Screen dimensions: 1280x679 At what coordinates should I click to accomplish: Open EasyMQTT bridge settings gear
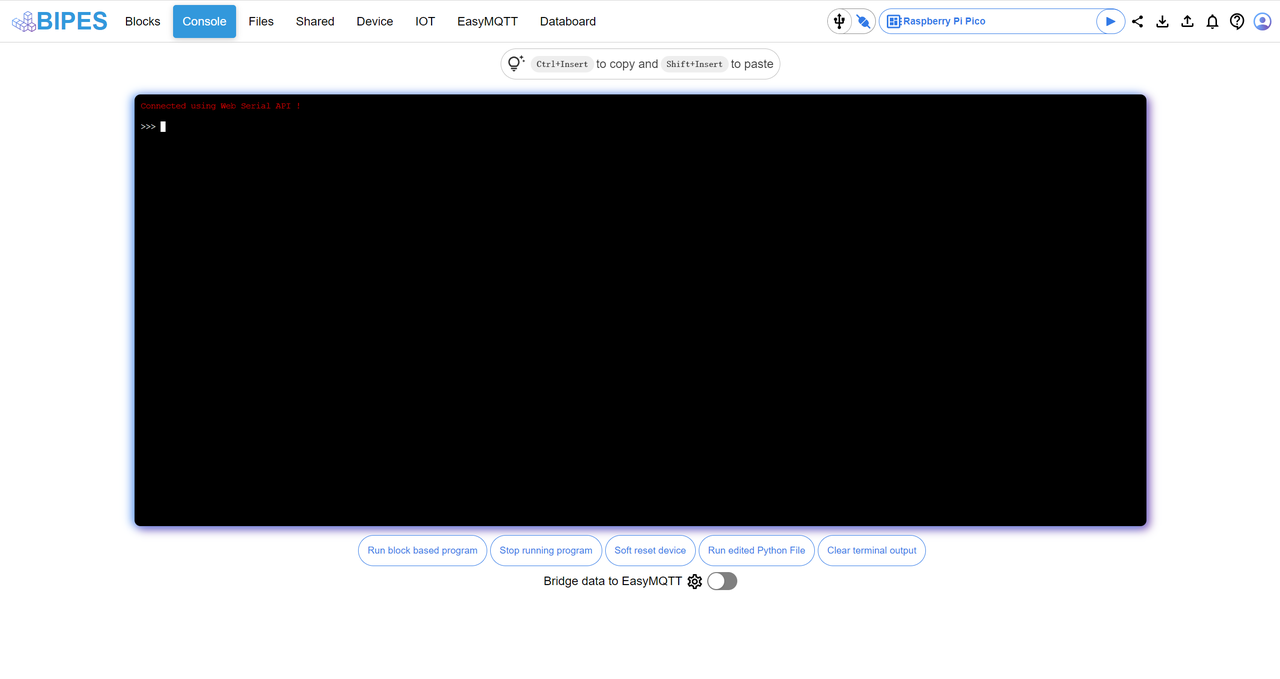point(695,581)
